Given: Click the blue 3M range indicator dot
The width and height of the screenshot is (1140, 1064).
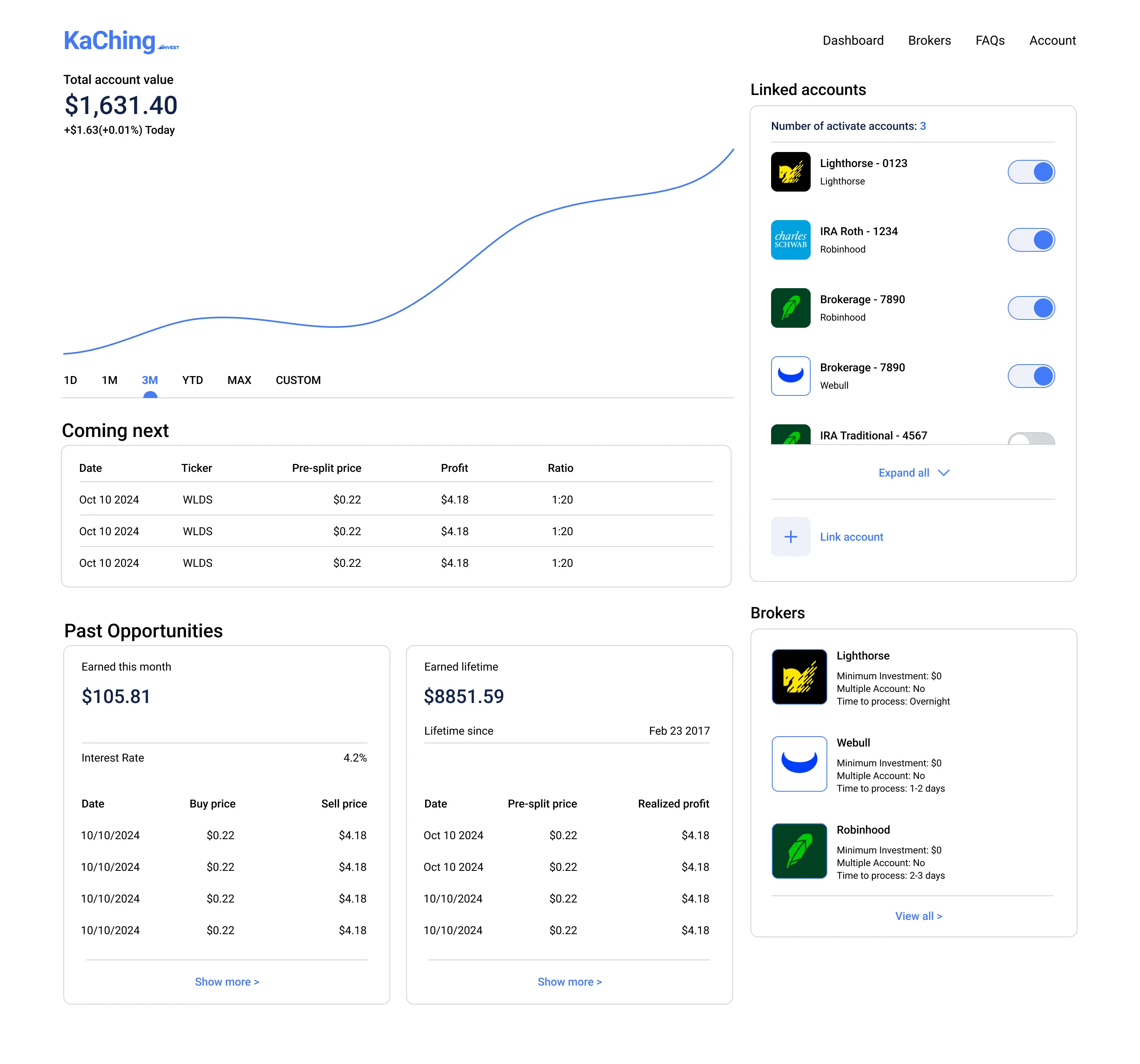Looking at the screenshot, I should click(x=150, y=395).
